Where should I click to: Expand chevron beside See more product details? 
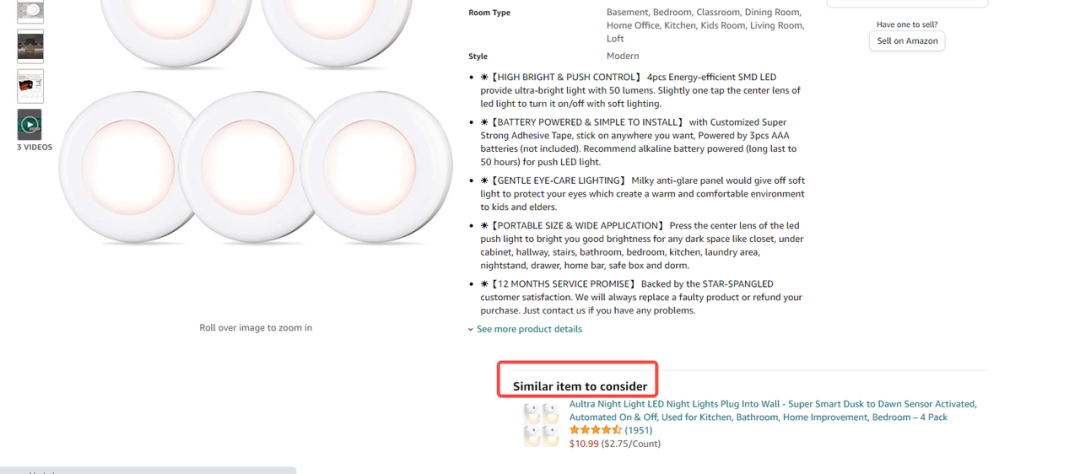[471, 329]
